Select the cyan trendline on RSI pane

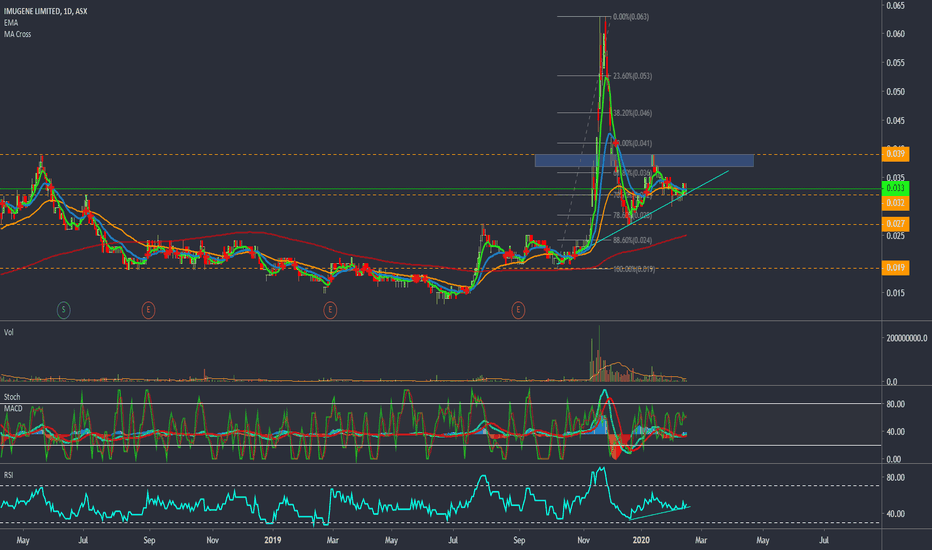coord(659,513)
